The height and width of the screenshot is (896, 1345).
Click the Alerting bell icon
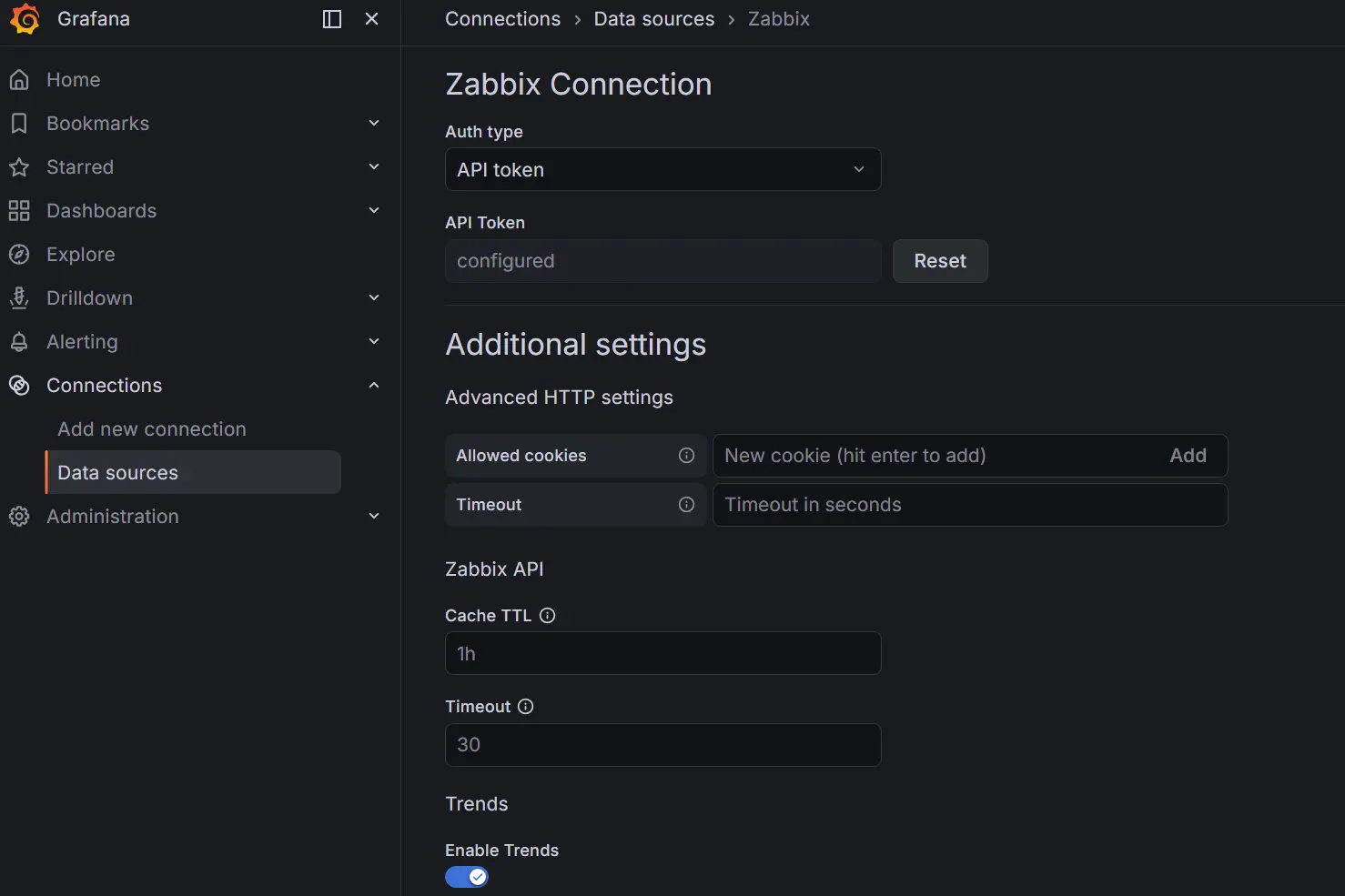(x=19, y=341)
